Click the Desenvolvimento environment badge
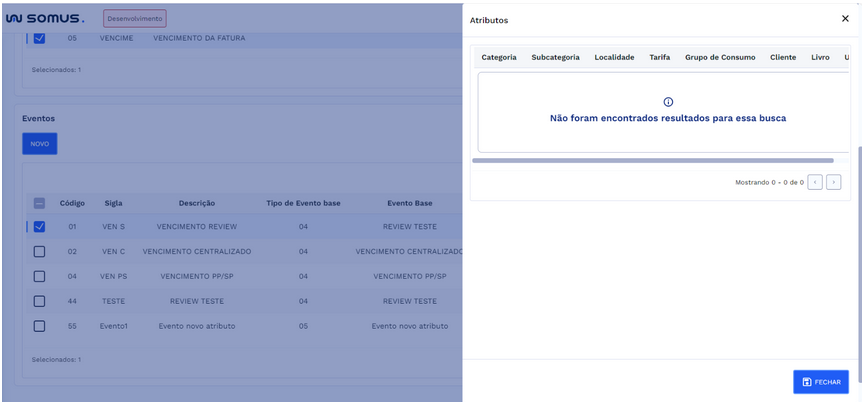 coord(135,18)
